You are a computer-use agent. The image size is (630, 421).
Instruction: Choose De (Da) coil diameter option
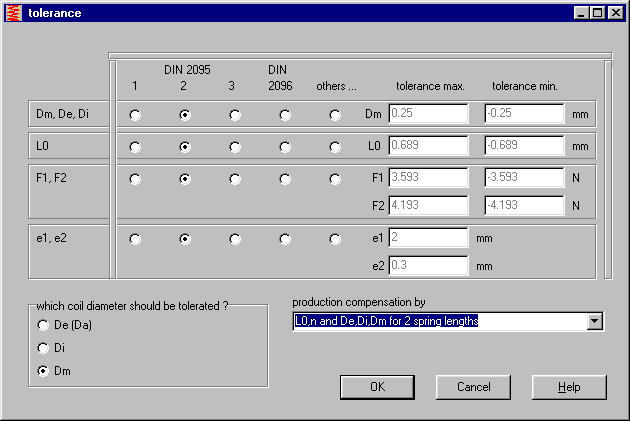pyautogui.click(x=42, y=325)
